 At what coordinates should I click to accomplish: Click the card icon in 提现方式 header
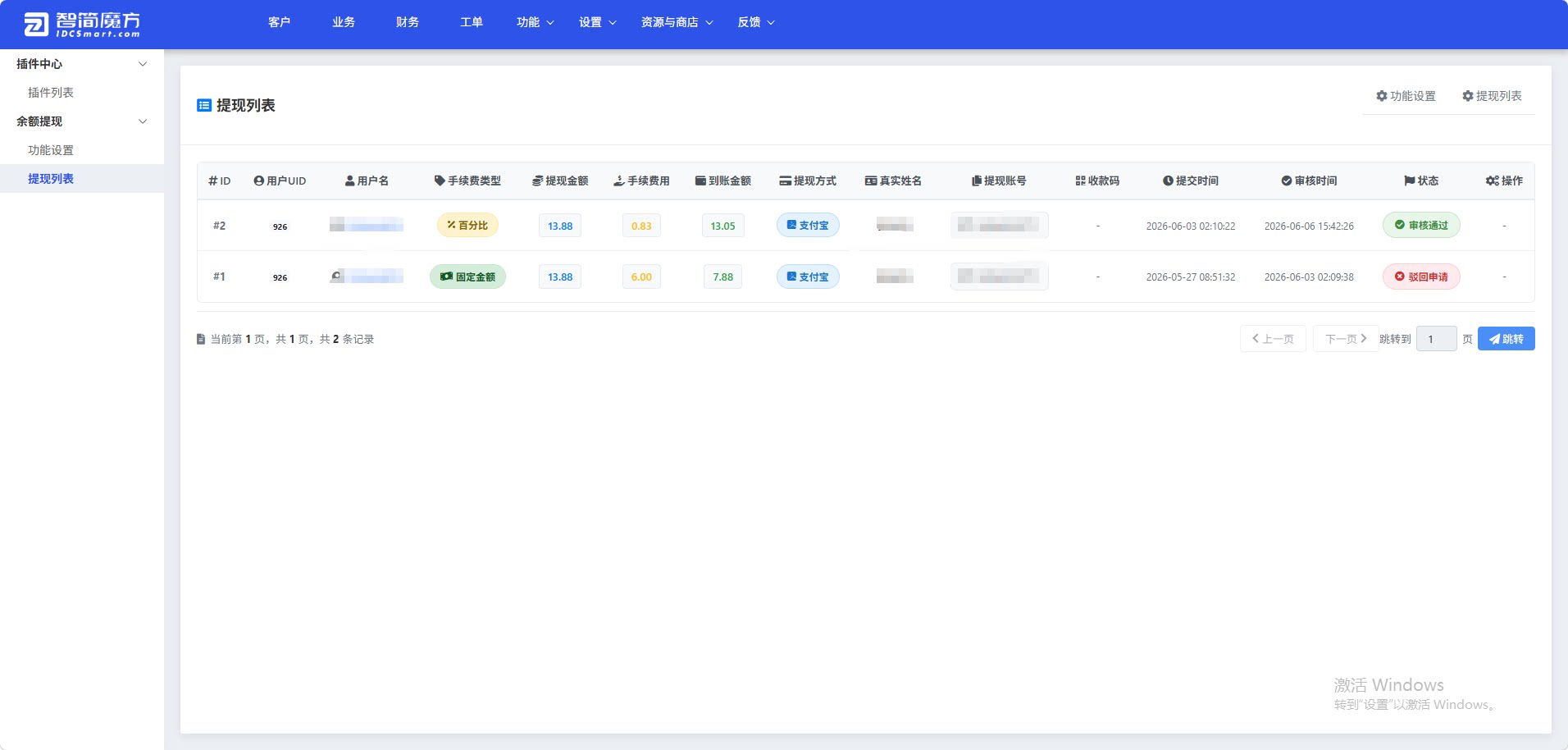785,181
